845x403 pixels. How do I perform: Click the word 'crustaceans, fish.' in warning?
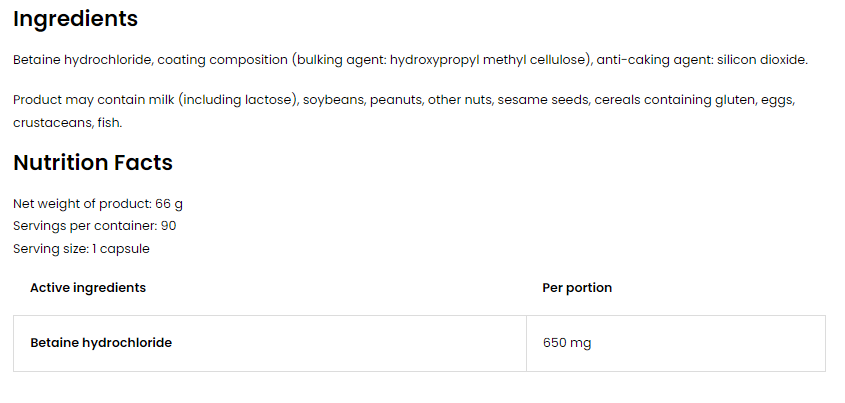click(x=67, y=123)
